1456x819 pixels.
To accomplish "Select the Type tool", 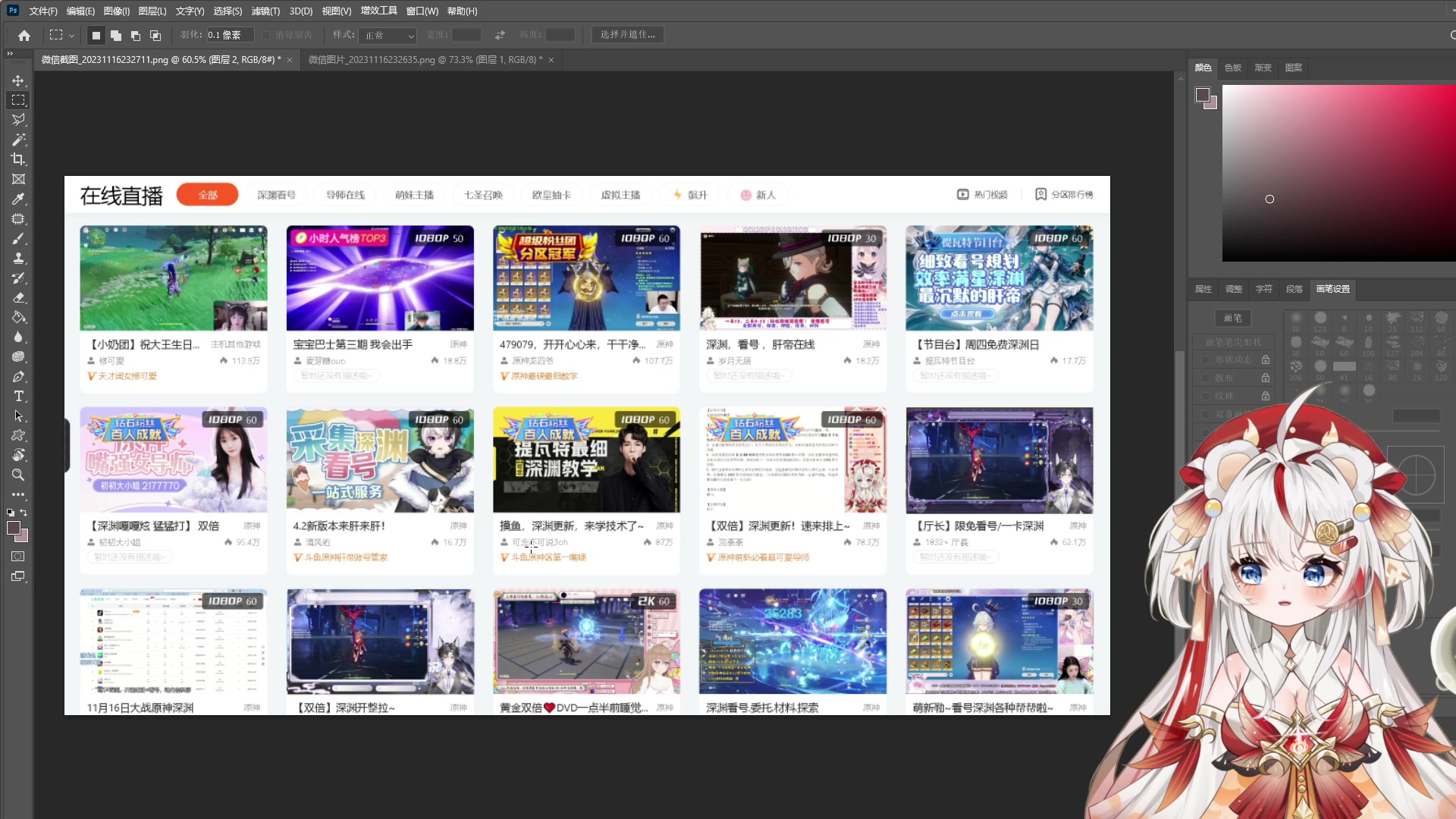I will click(18, 396).
